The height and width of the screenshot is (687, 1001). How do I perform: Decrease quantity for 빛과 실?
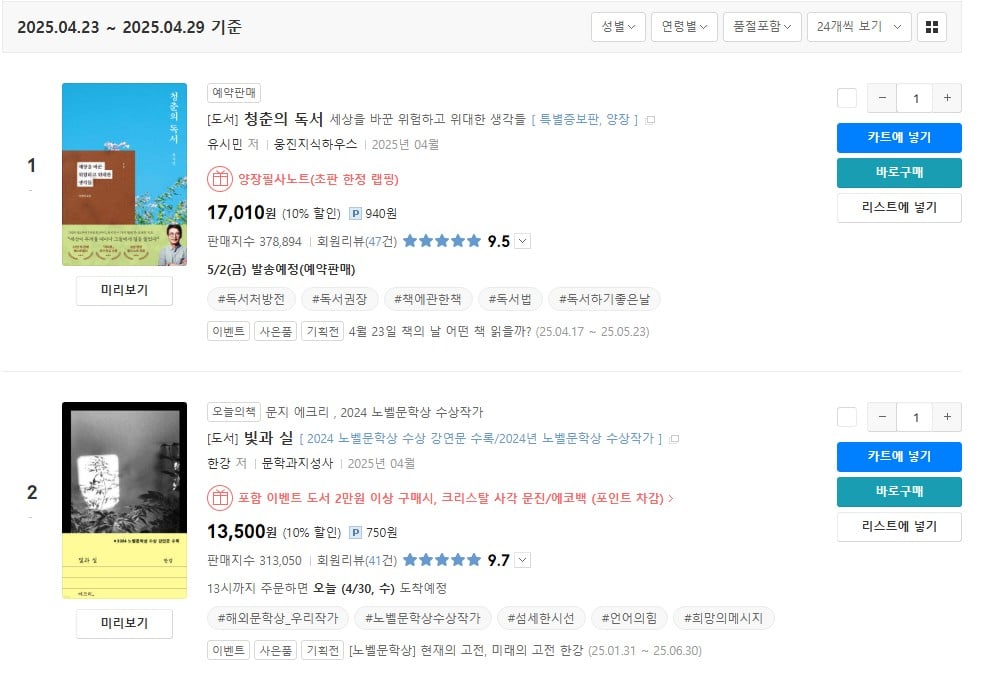click(882, 417)
